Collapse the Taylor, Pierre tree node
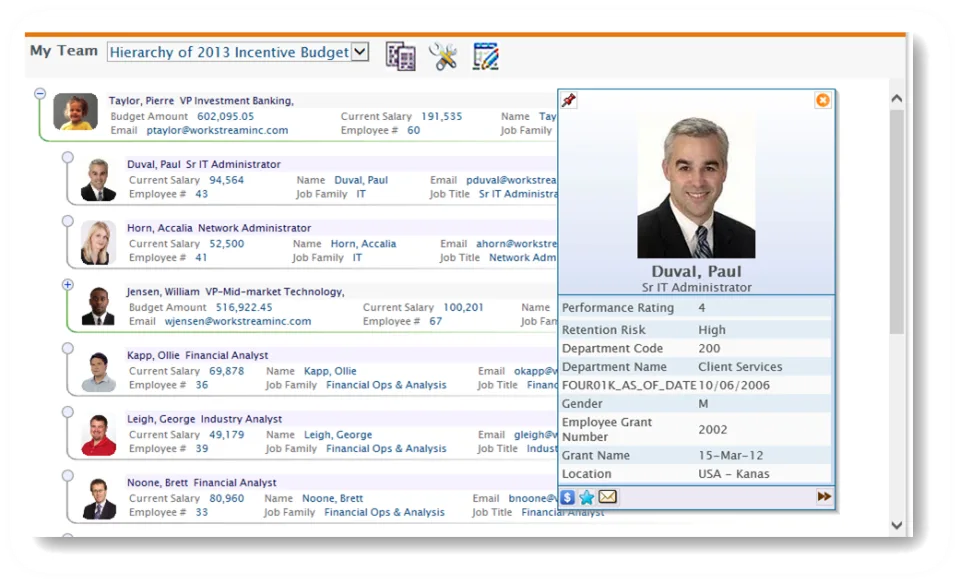This screenshot has width=960, height=584. pyautogui.click(x=40, y=94)
